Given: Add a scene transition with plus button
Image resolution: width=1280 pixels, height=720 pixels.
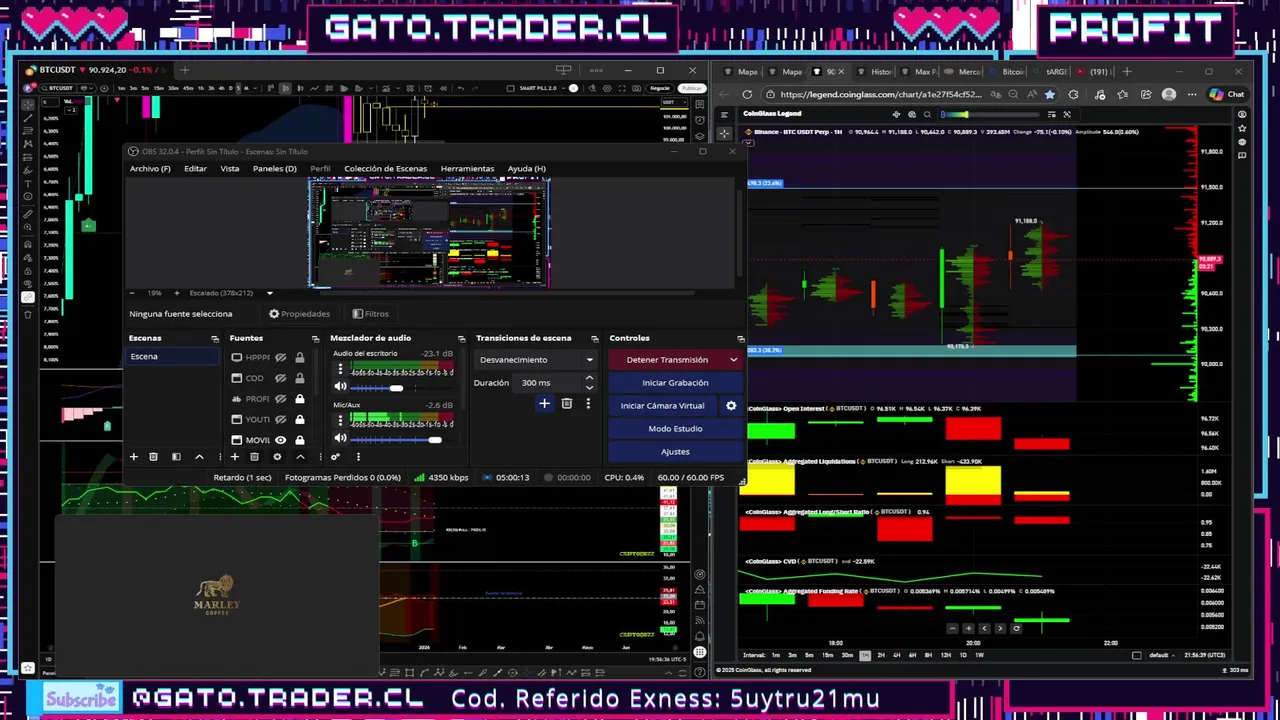Looking at the screenshot, I should 544,404.
